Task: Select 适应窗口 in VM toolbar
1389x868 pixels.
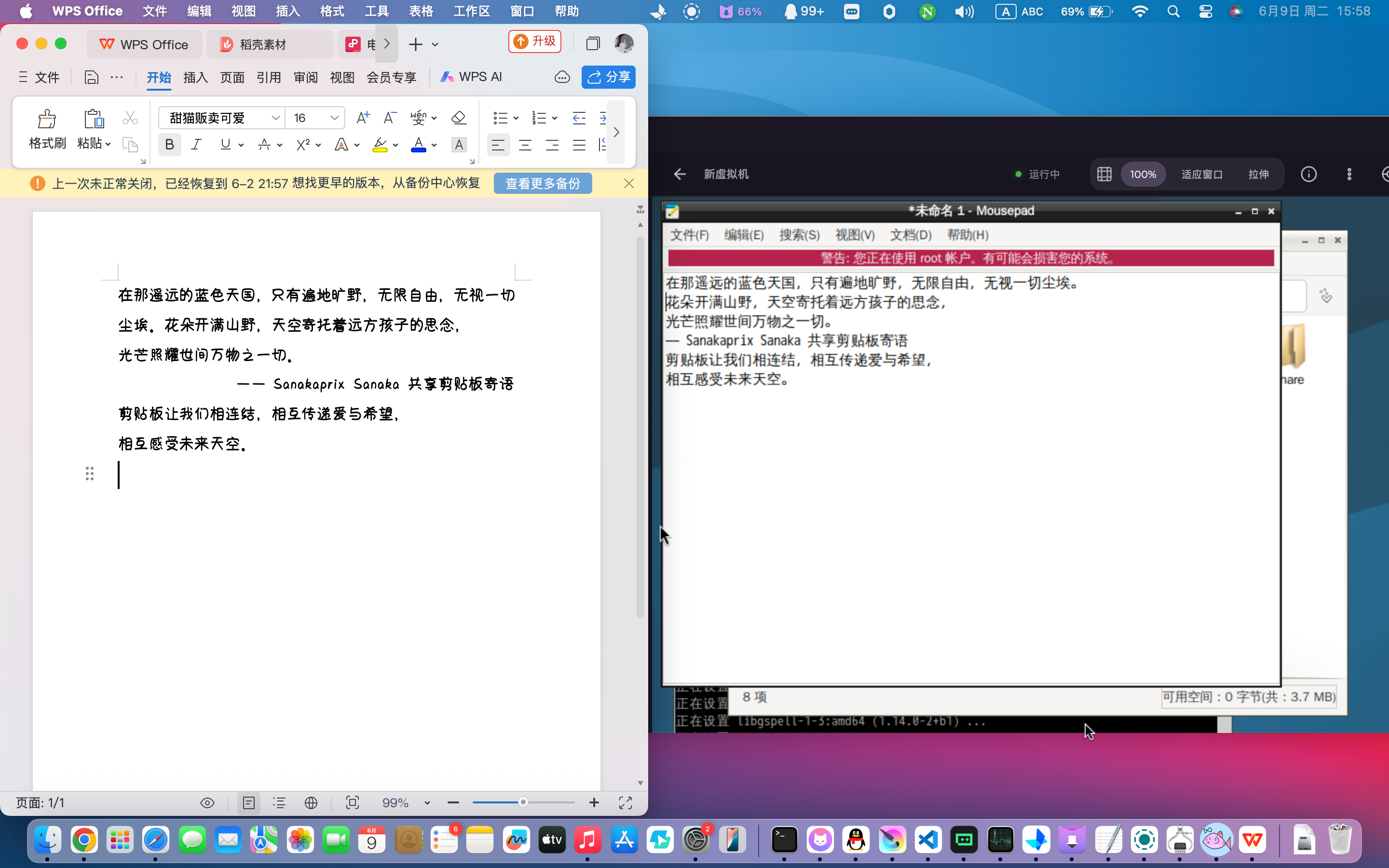Action: tap(1202, 174)
